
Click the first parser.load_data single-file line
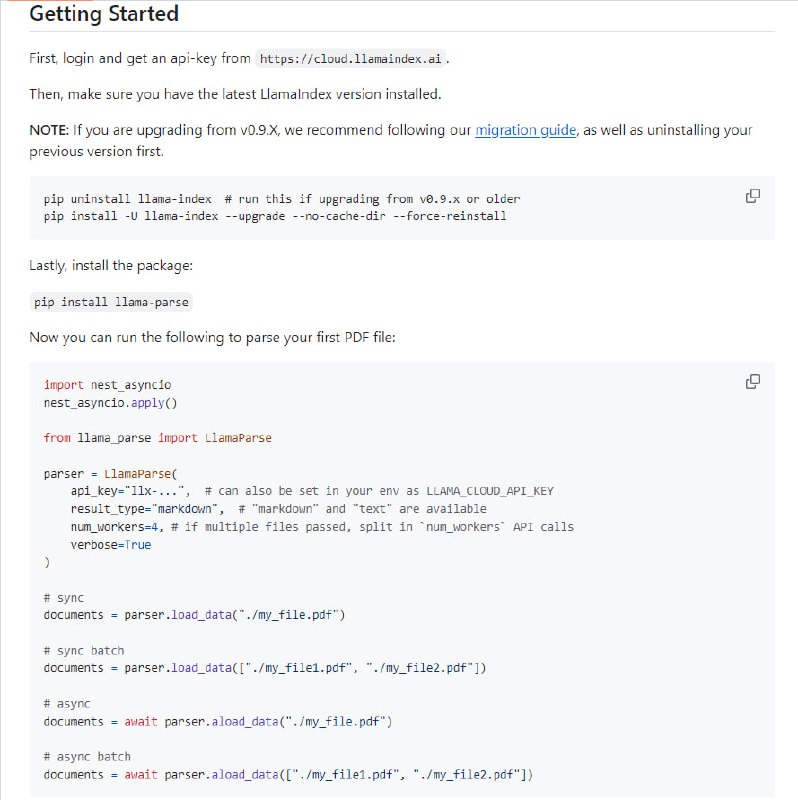pyautogui.click(x=194, y=615)
